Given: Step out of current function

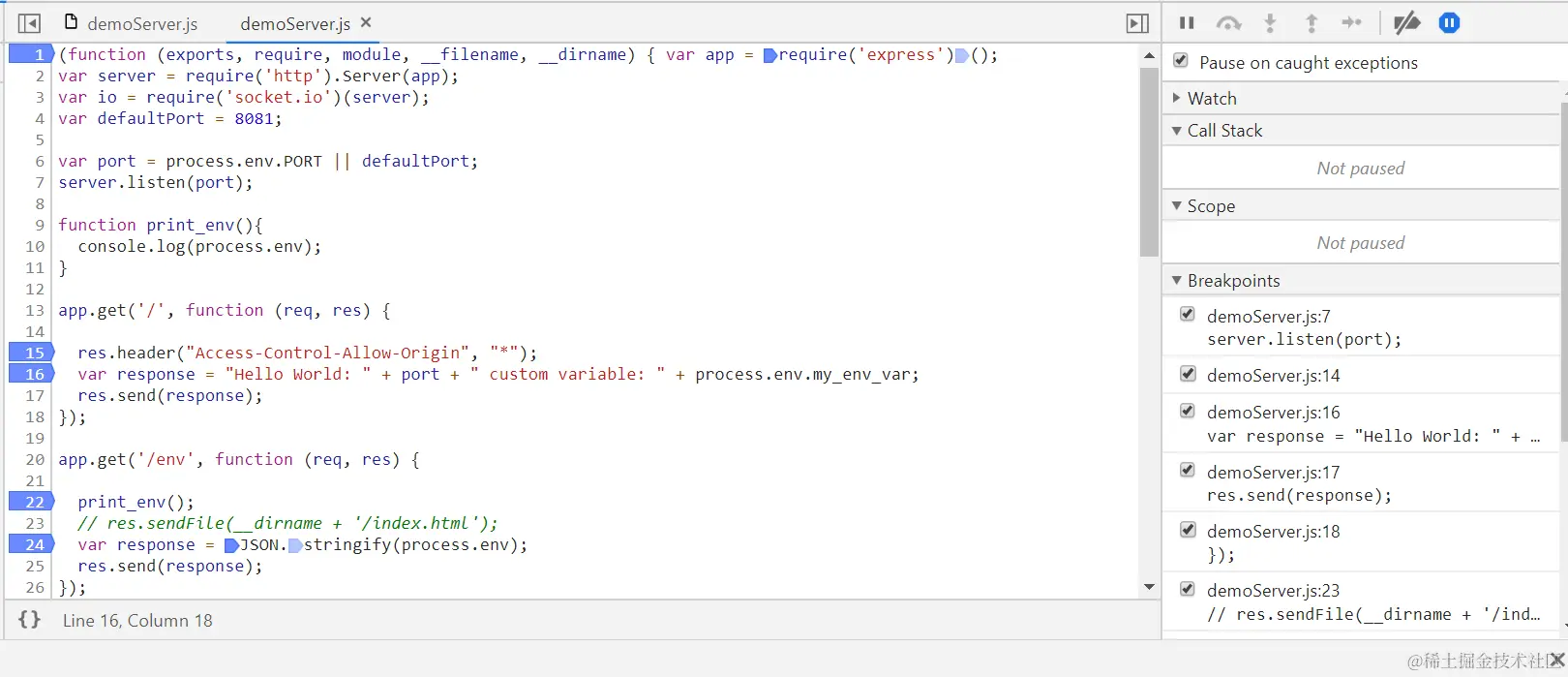Looking at the screenshot, I should click(1312, 23).
